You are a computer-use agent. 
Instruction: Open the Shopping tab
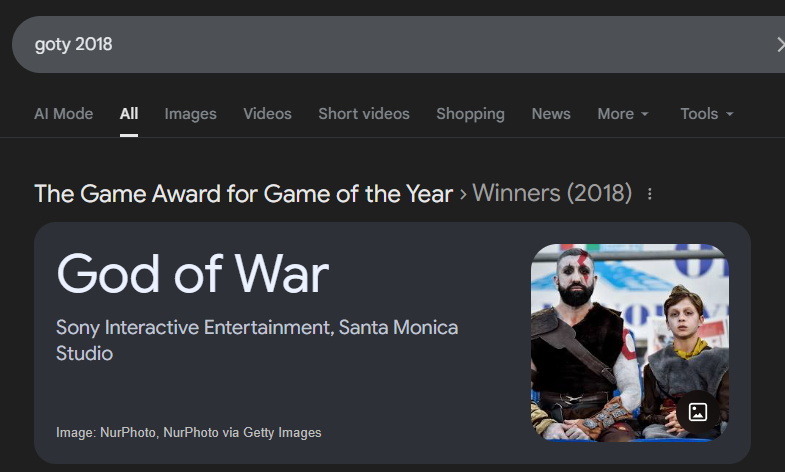[x=471, y=114]
